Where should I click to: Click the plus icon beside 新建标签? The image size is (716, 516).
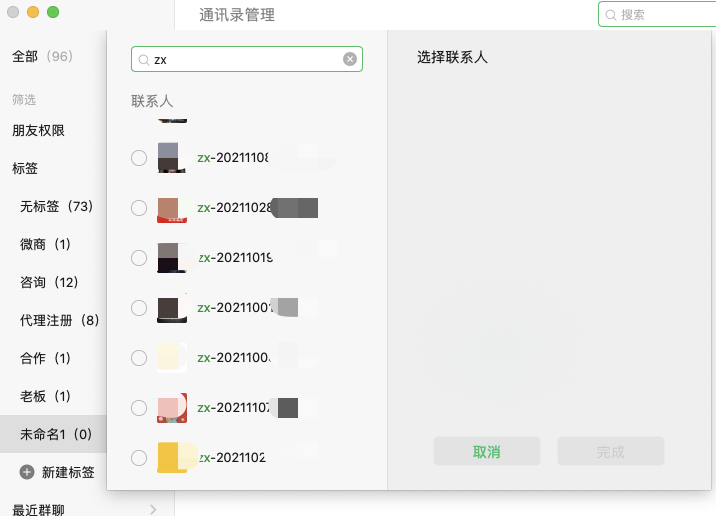[27, 472]
